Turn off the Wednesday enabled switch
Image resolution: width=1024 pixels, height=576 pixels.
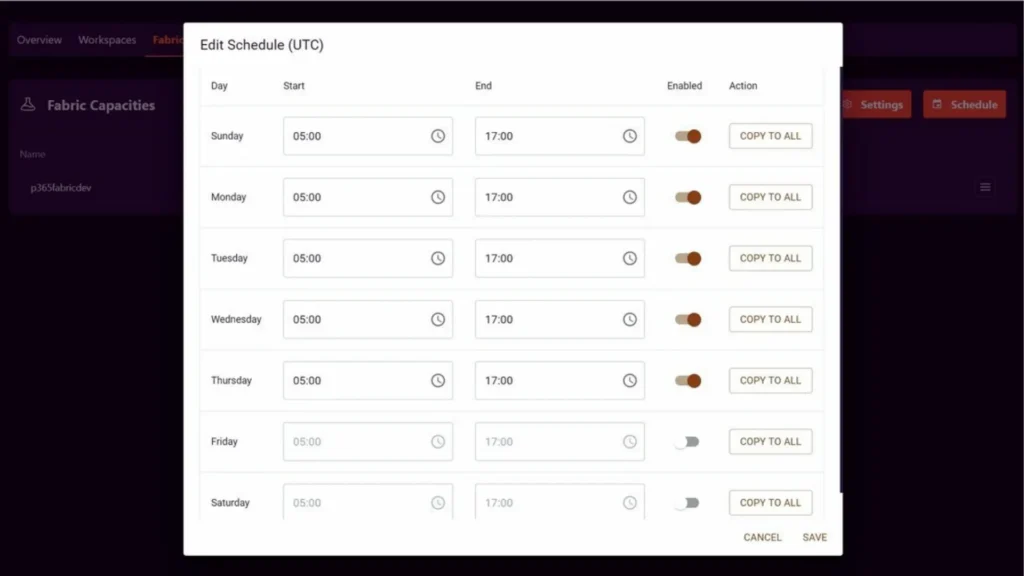[x=688, y=320]
